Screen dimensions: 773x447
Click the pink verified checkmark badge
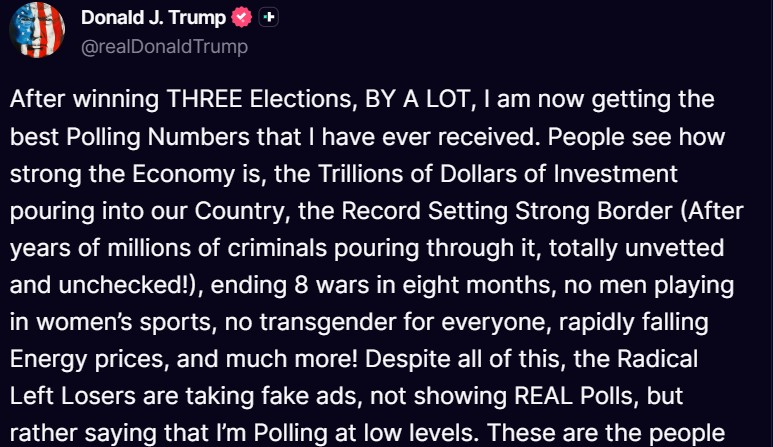(241, 18)
